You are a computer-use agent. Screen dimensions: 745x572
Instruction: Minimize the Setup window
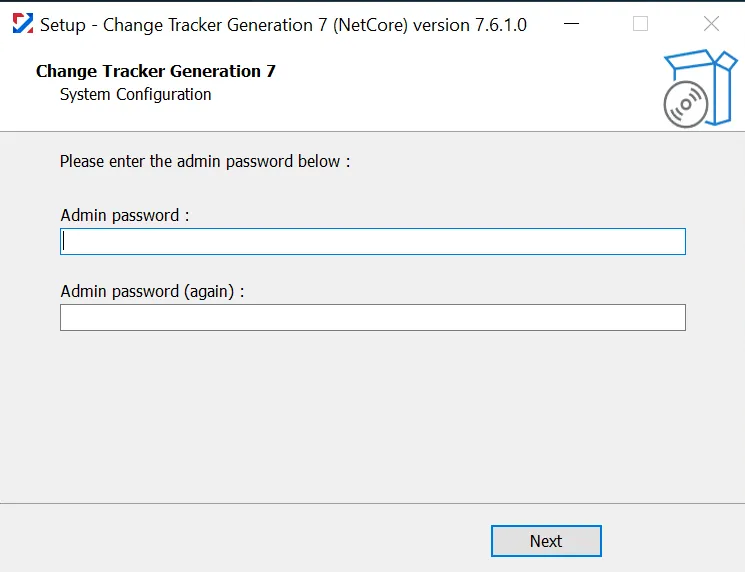click(x=572, y=23)
